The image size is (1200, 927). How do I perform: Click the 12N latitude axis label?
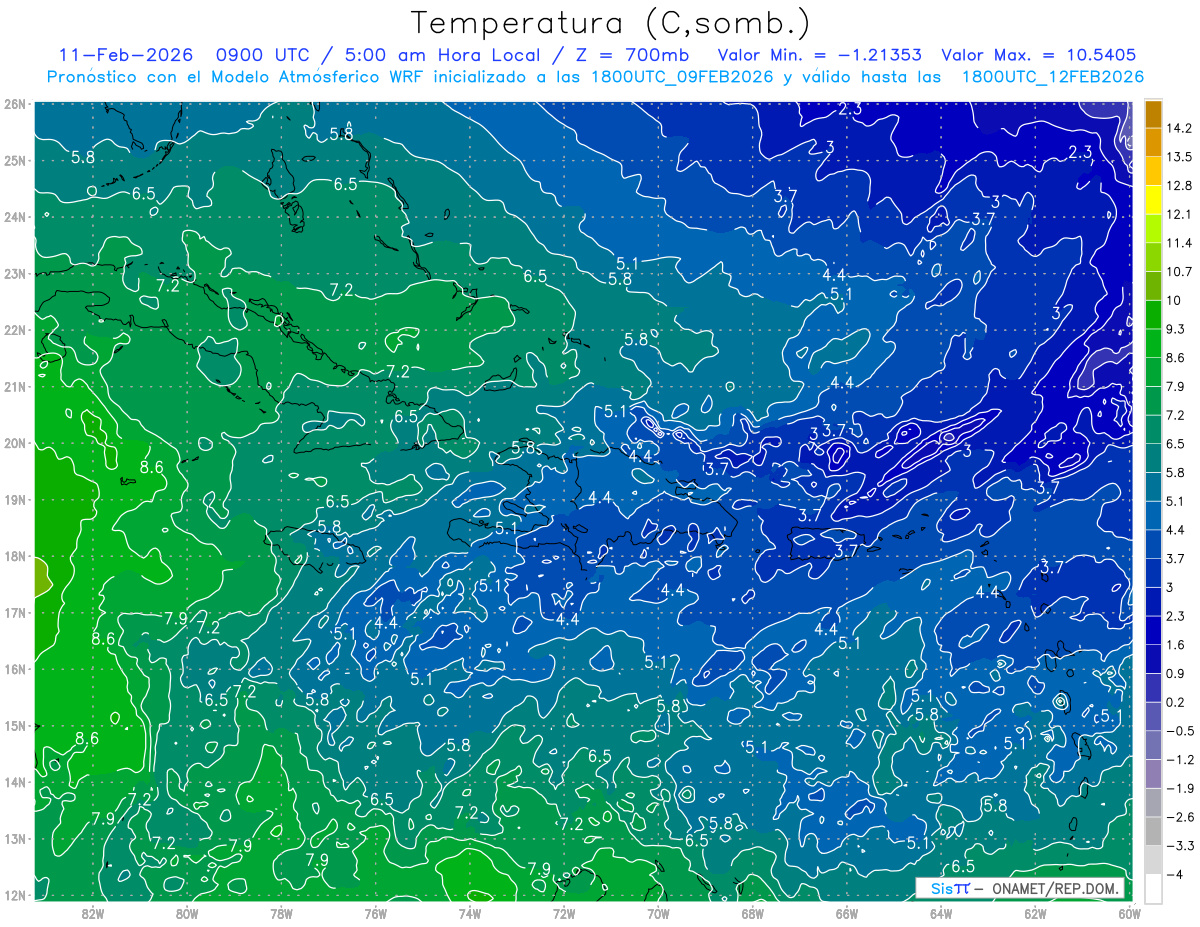pos(14,895)
